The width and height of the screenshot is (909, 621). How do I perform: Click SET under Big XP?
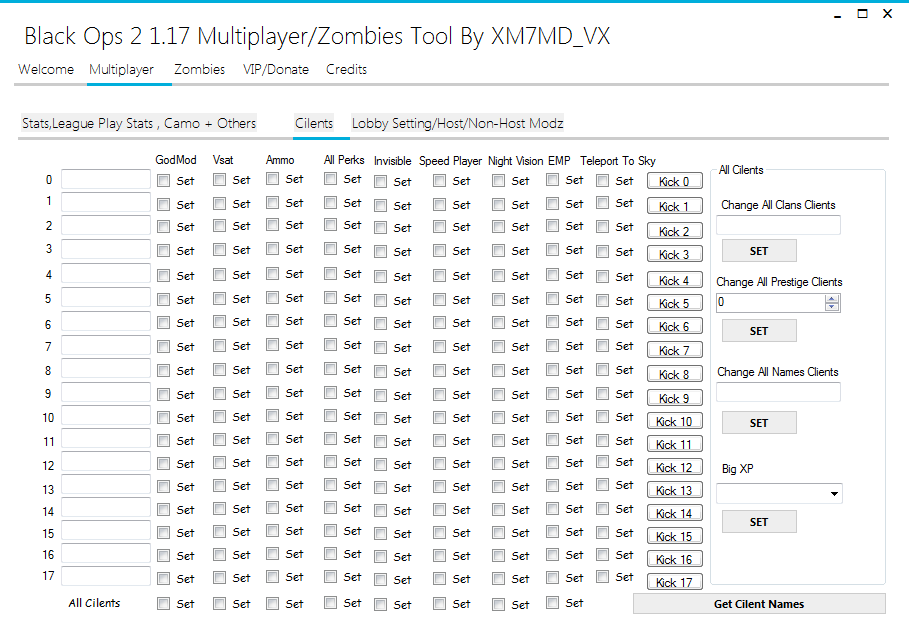click(759, 522)
